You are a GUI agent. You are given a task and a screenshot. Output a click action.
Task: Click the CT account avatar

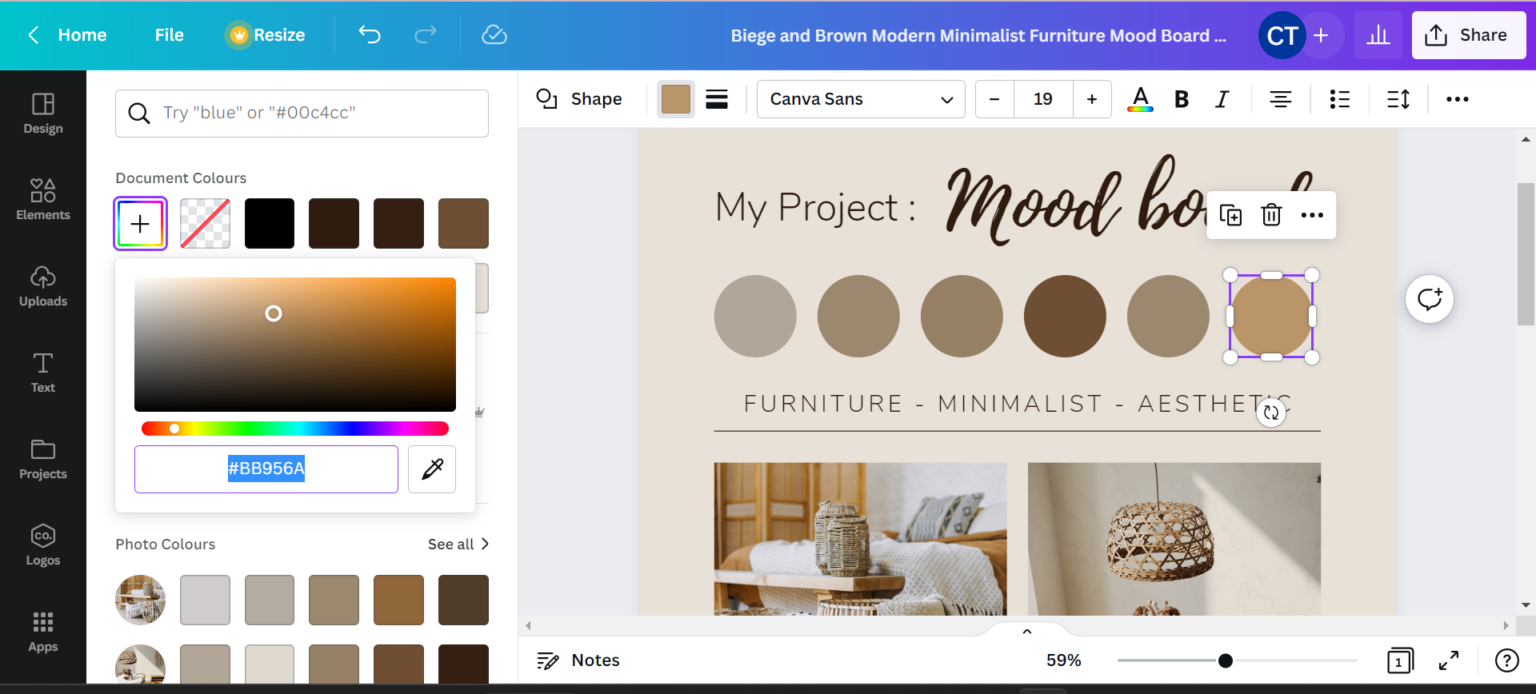tap(1282, 36)
